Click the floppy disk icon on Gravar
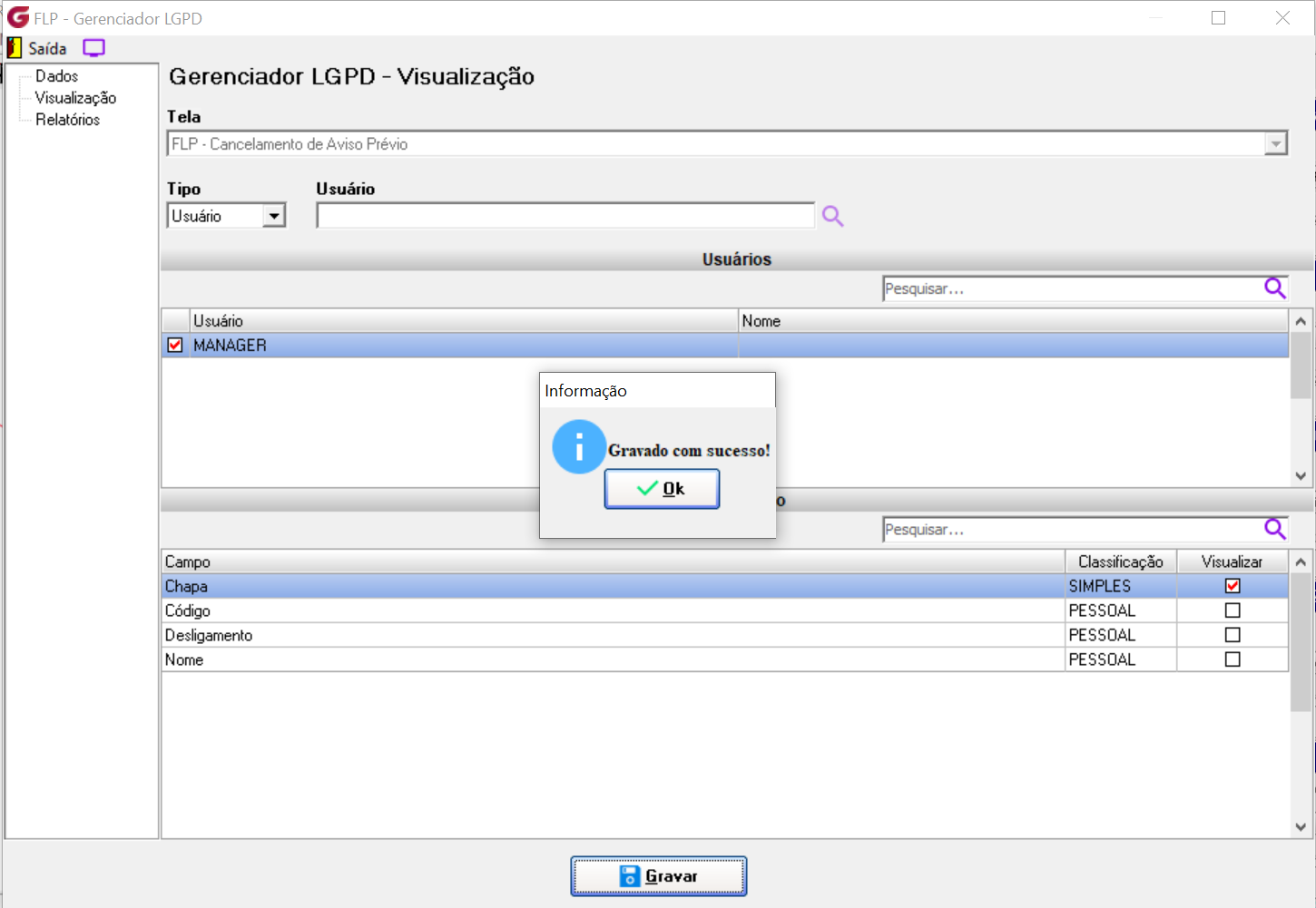Screen dimensions: 1316x908 pos(630,876)
